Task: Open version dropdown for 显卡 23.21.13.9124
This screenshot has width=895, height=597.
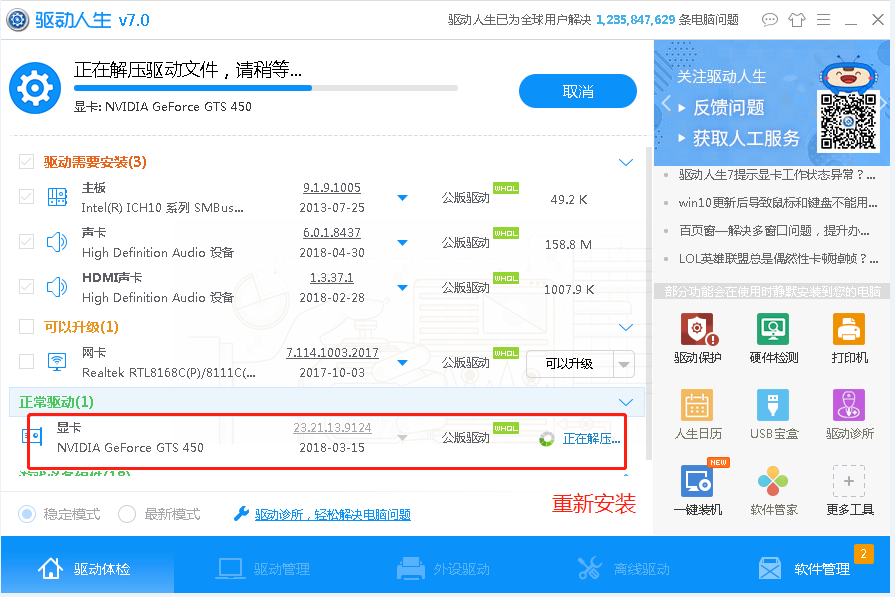Action: [x=402, y=438]
